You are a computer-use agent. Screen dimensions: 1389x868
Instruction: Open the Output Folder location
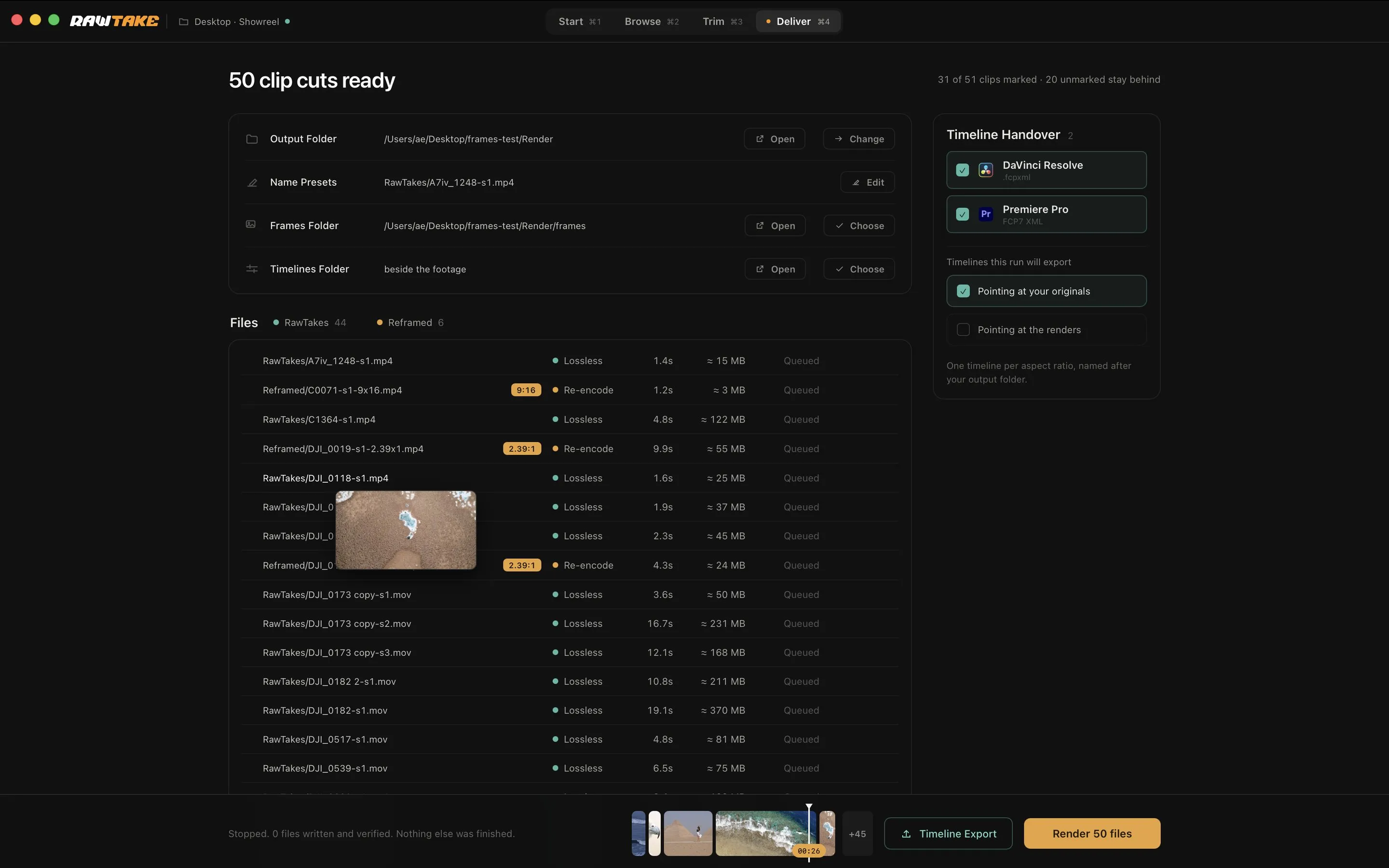tap(774, 139)
